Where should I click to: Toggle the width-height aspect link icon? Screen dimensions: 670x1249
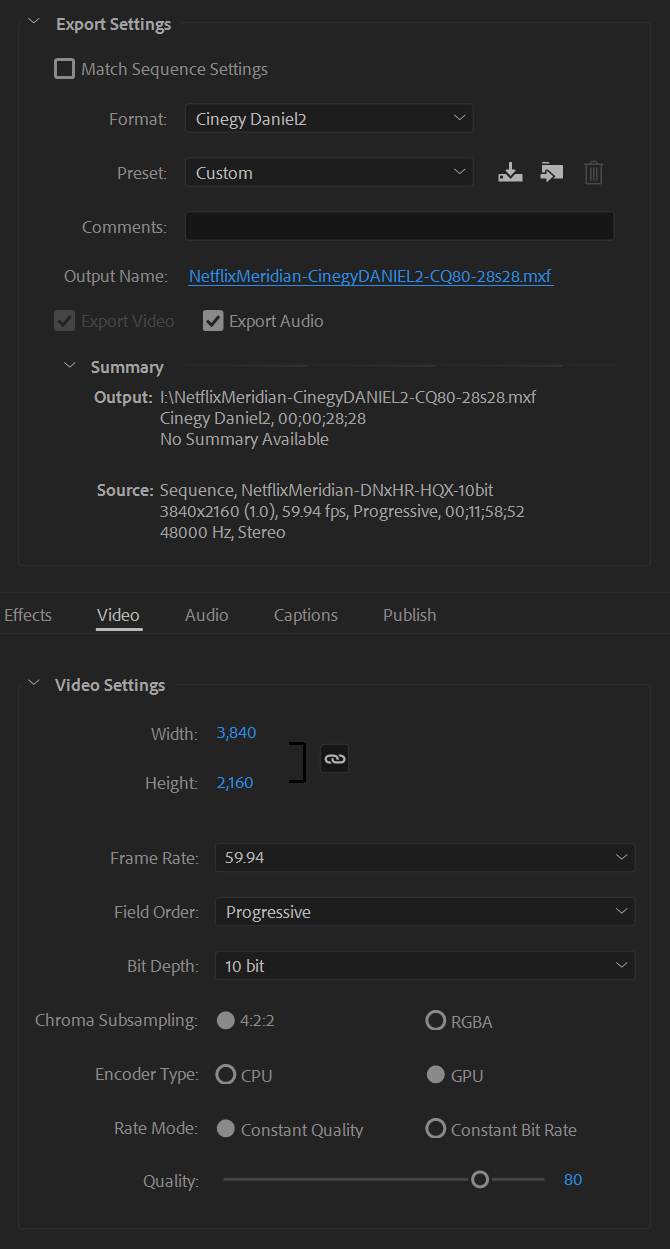click(335, 759)
